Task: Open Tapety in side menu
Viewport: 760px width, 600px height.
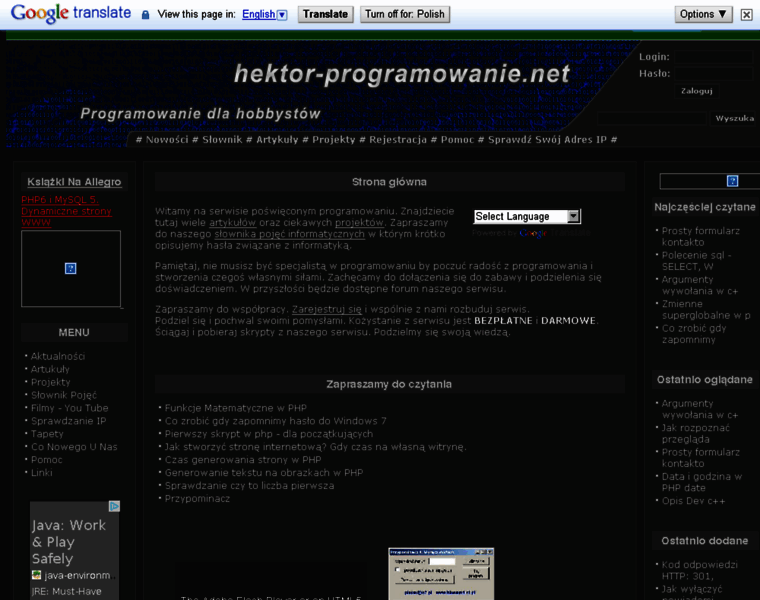Action: click(x=47, y=434)
